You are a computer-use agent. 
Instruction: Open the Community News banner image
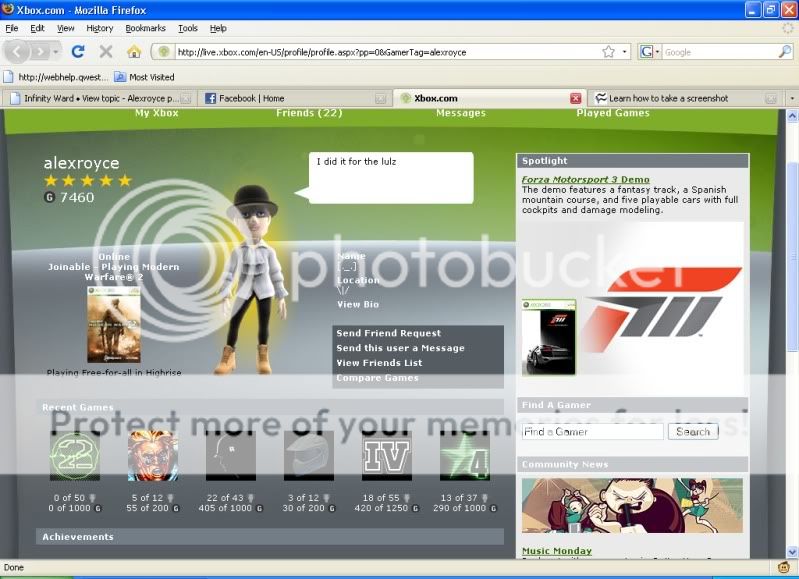[632, 506]
